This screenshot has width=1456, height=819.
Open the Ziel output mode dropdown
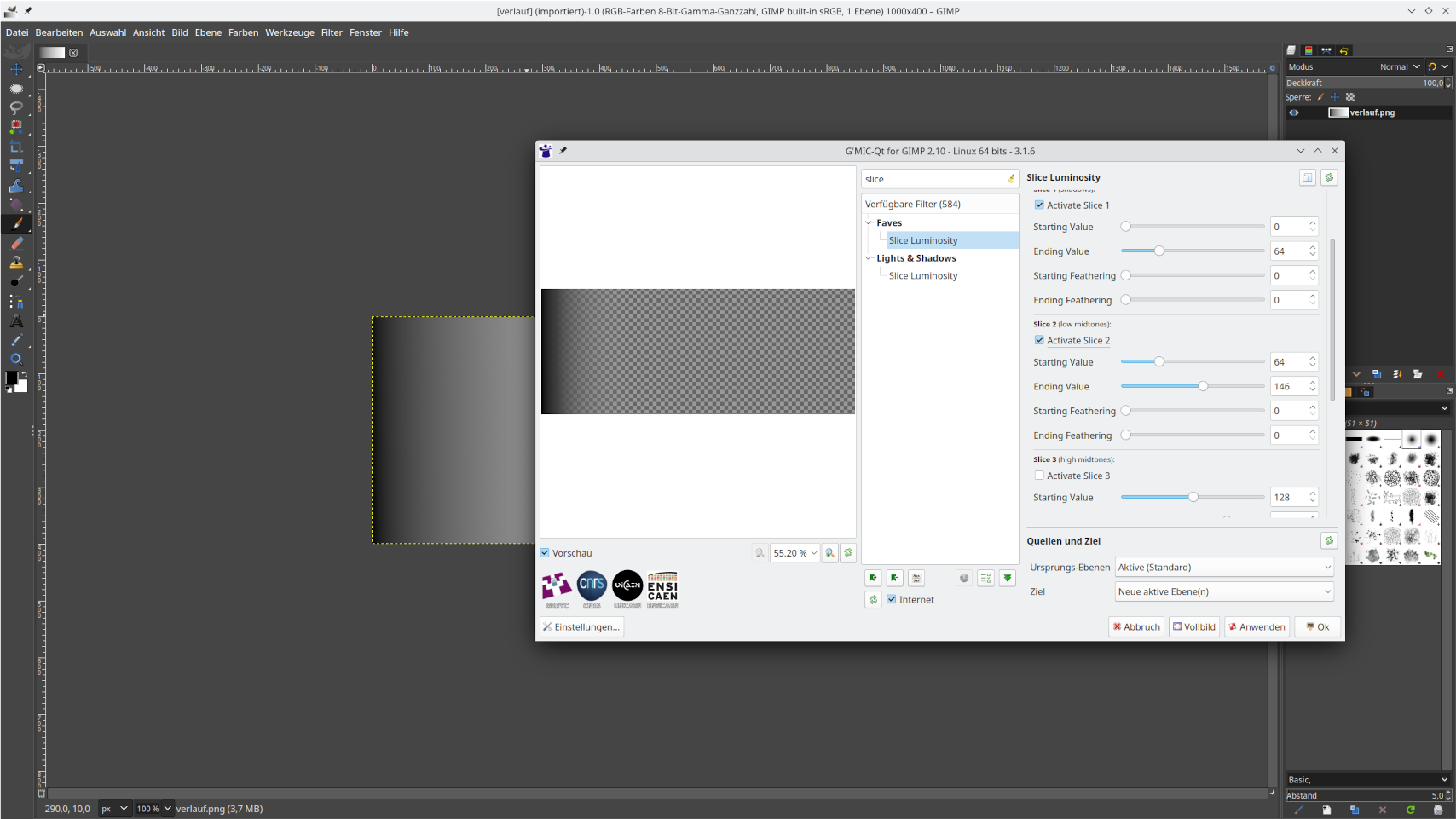(x=1223, y=592)
